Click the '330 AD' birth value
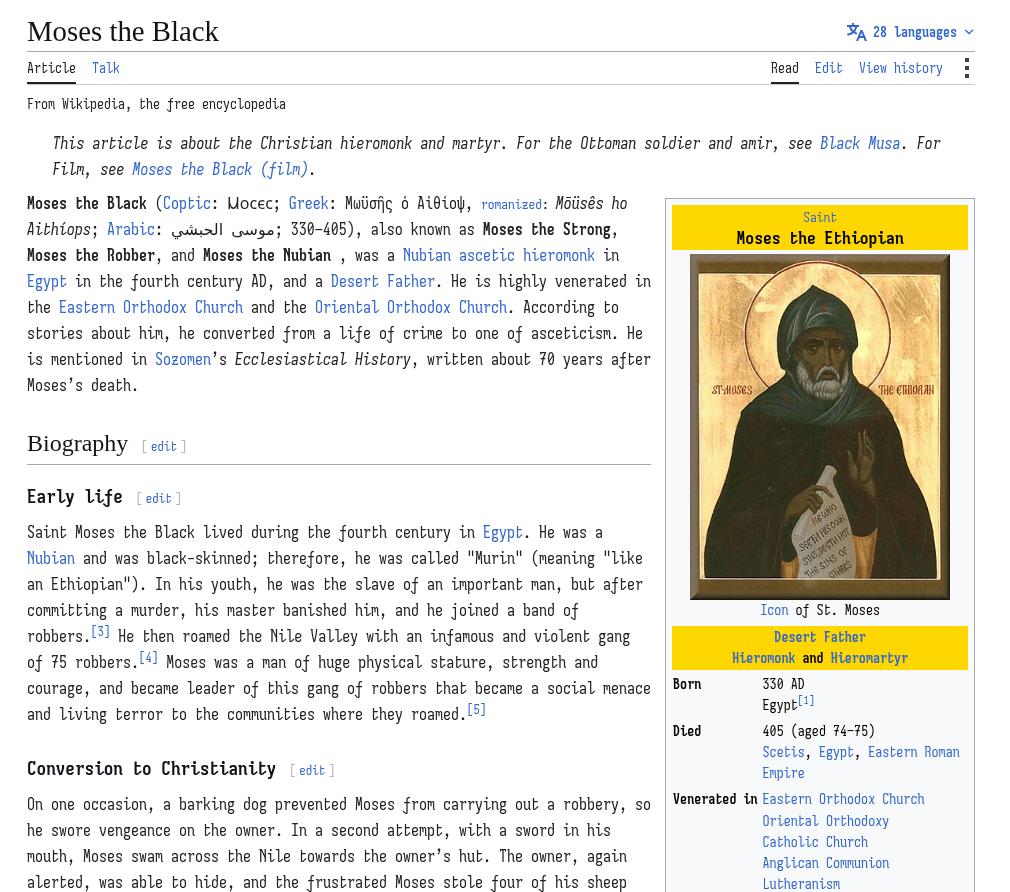 coord(783,684)
